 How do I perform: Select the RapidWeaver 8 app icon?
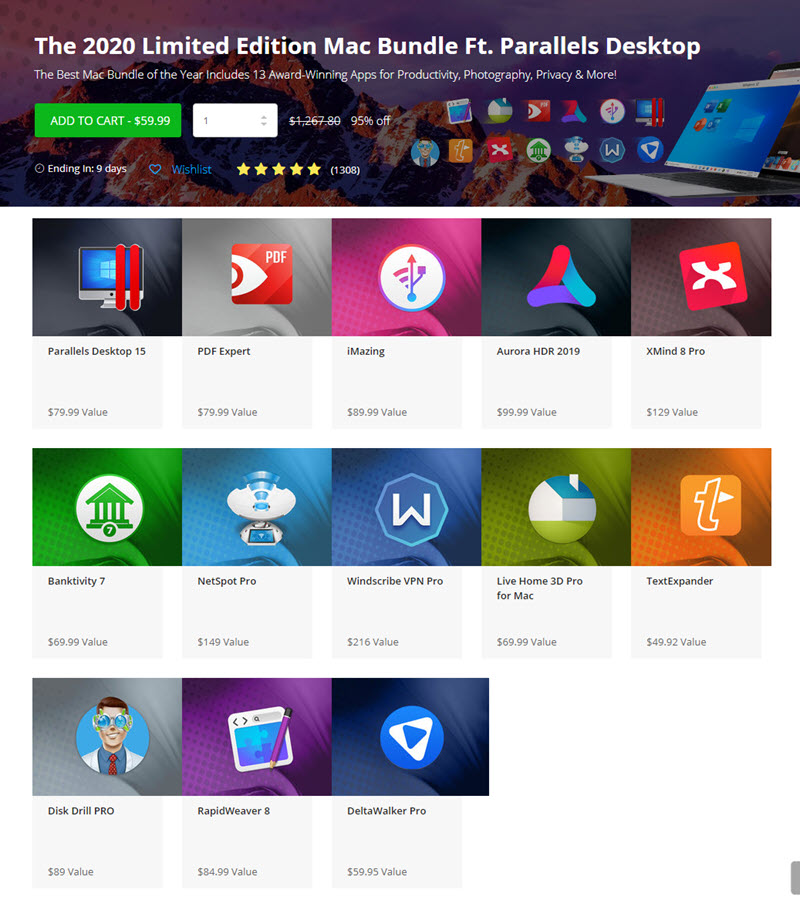click(260, 737)
